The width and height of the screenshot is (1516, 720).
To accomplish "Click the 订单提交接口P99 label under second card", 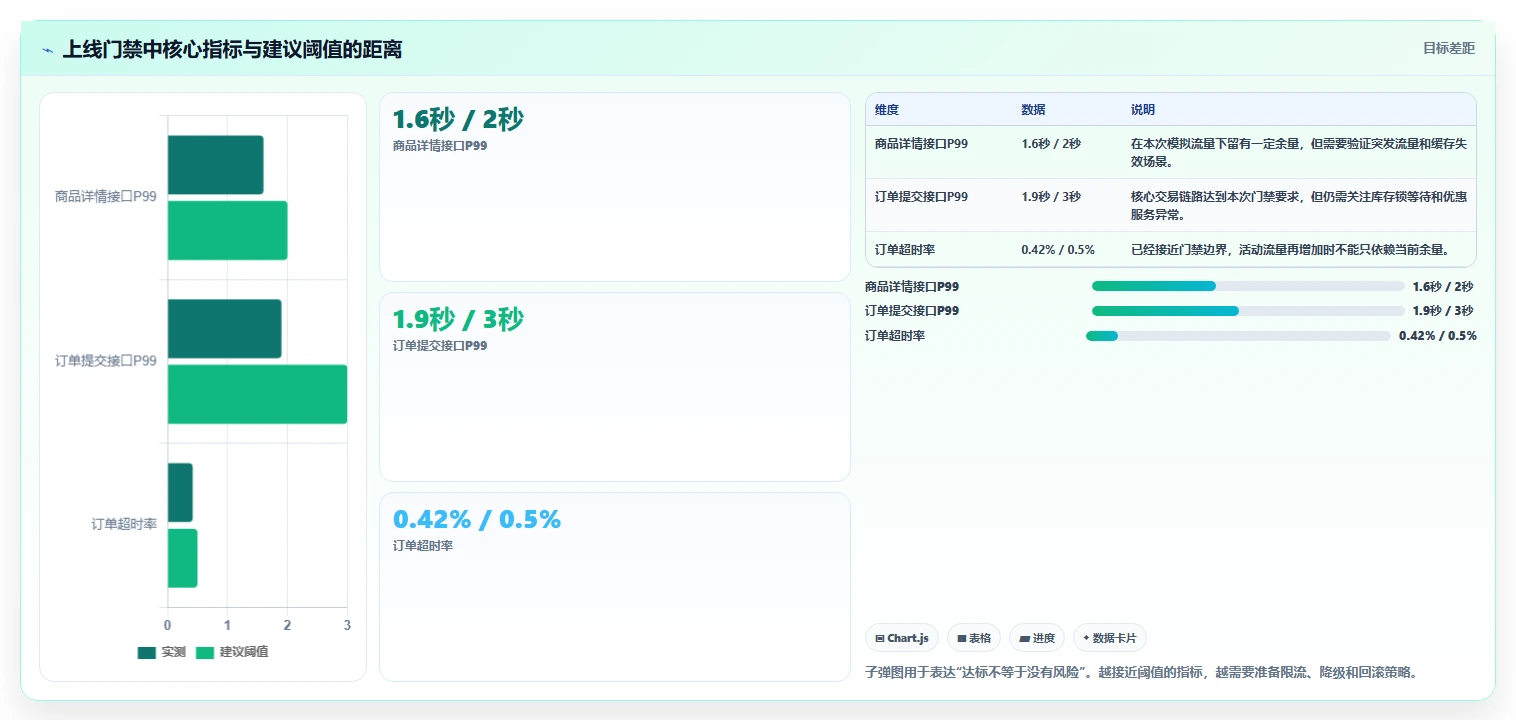I will point(440,346).
